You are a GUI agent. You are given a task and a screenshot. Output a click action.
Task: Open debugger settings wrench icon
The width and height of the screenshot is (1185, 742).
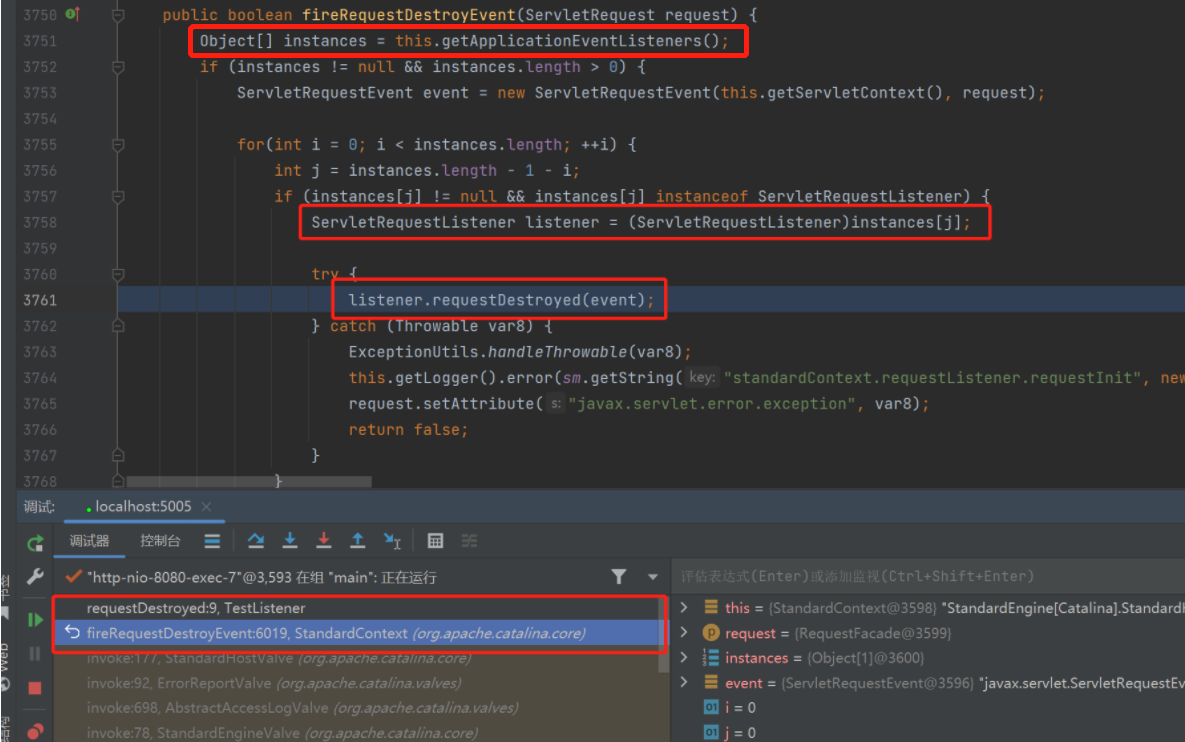pyautogui.click(x=35, y=577)
